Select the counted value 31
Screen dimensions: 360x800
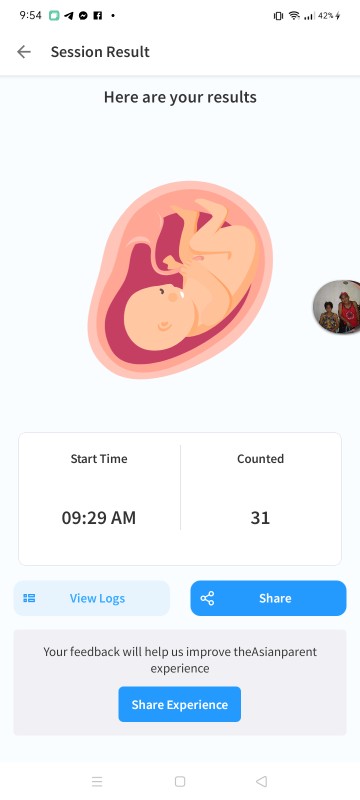(260, 518)
